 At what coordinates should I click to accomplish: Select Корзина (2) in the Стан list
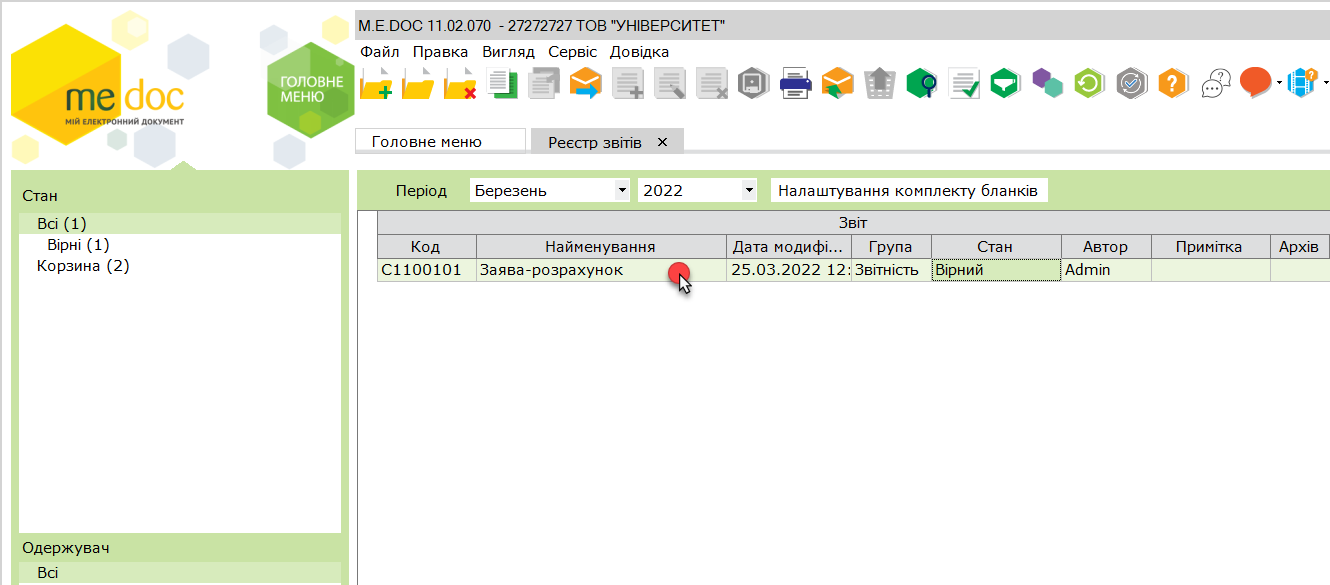(x=83, y=266)
